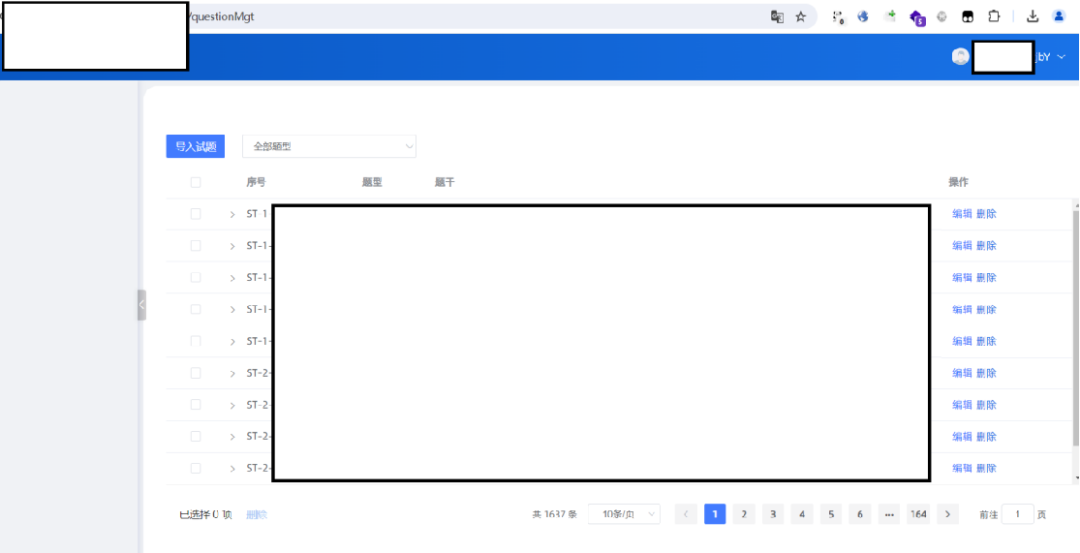Bookmark this page with the star icon
Screen dimensions: 1080x553
800,17
